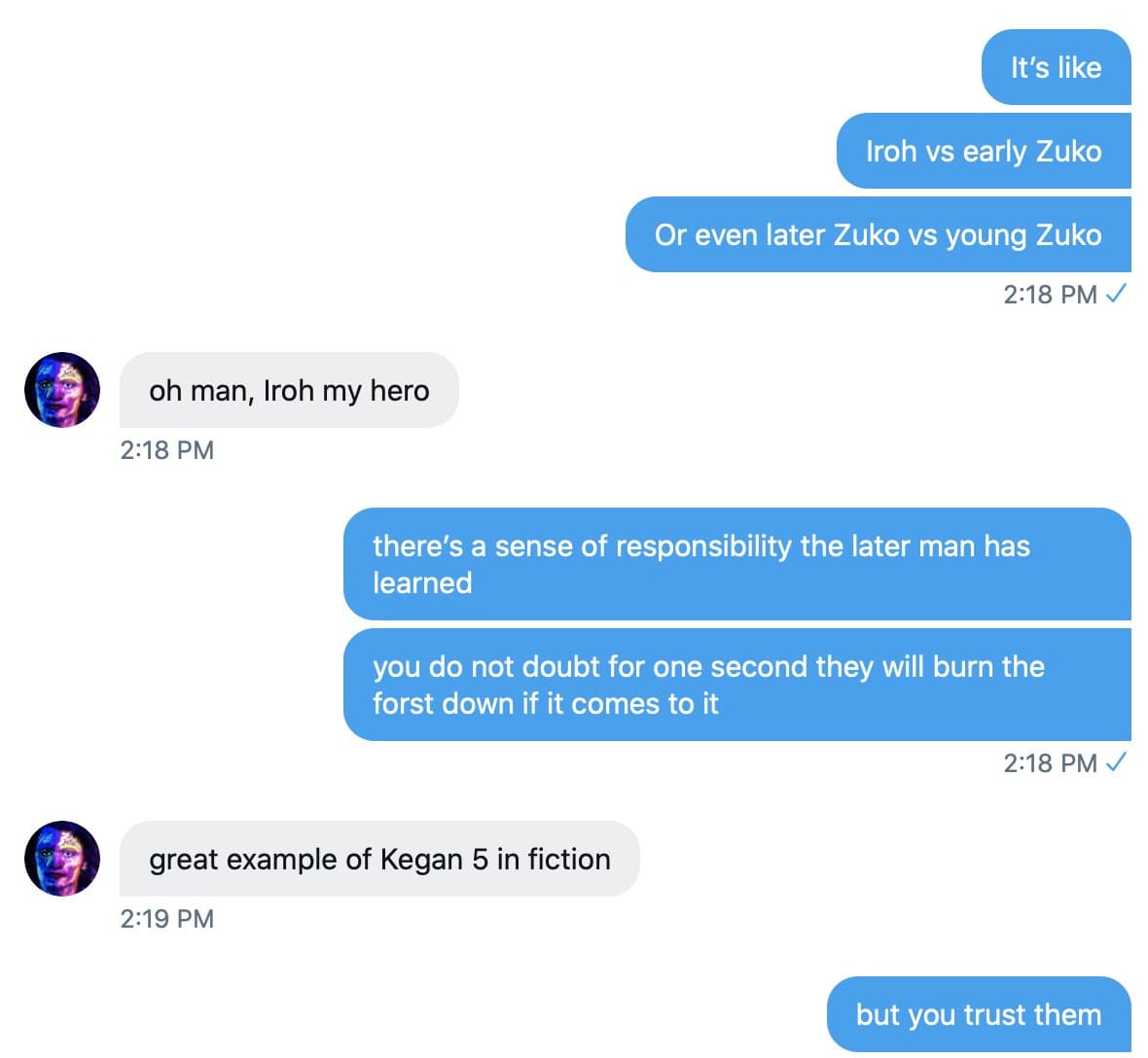Click 'great example of Kegan 5 in fiction' bubble
The image size is (1148, 1058).
379,859
